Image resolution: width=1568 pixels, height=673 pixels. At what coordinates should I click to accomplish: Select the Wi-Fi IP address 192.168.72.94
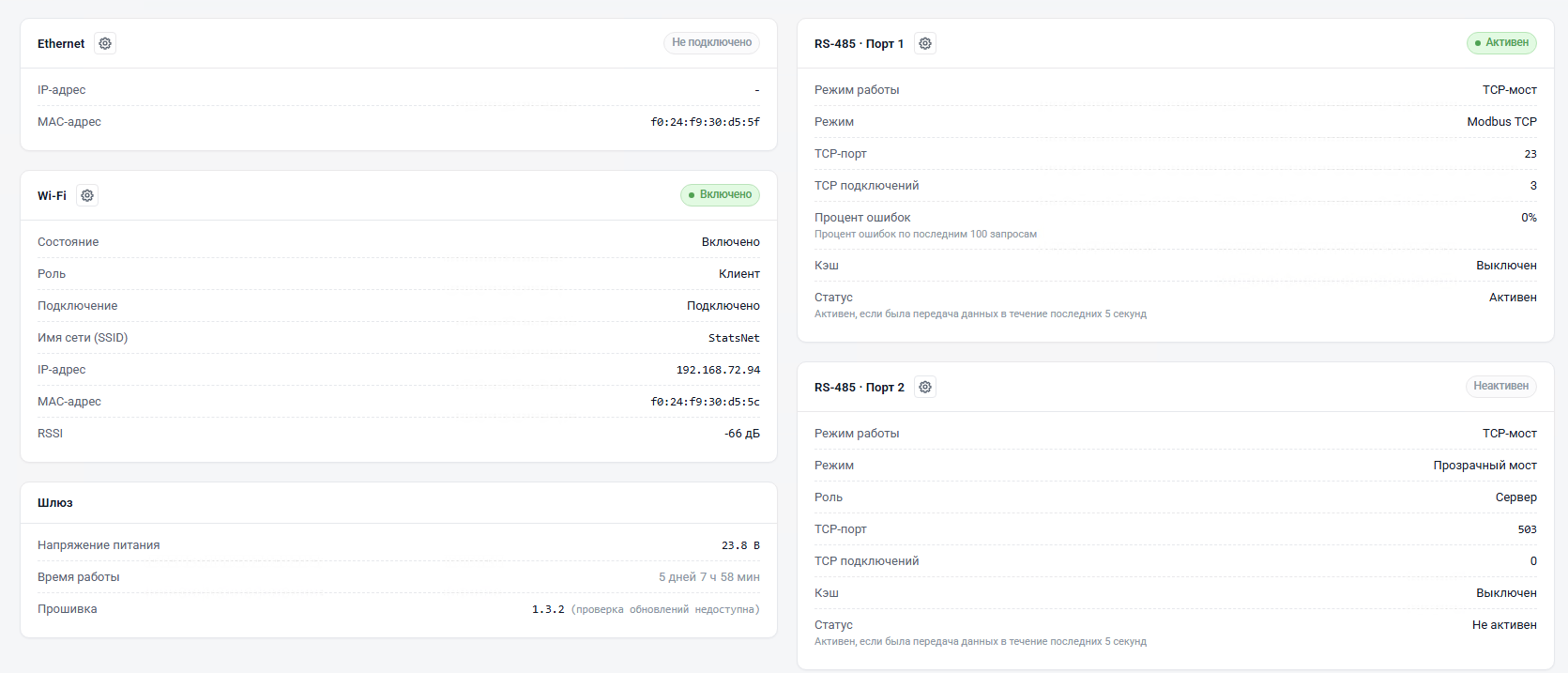[718, 370]
